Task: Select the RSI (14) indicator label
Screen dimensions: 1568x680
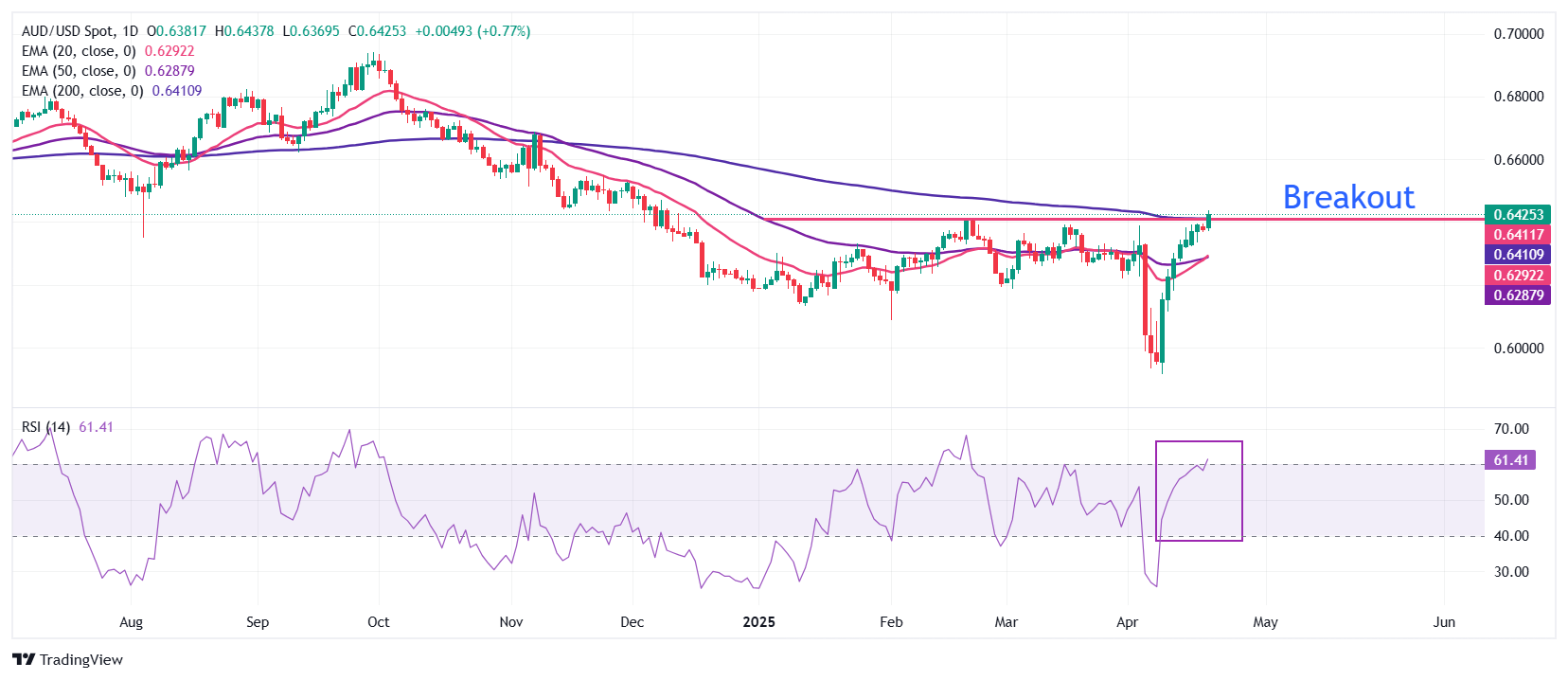Action: (45, 427)
